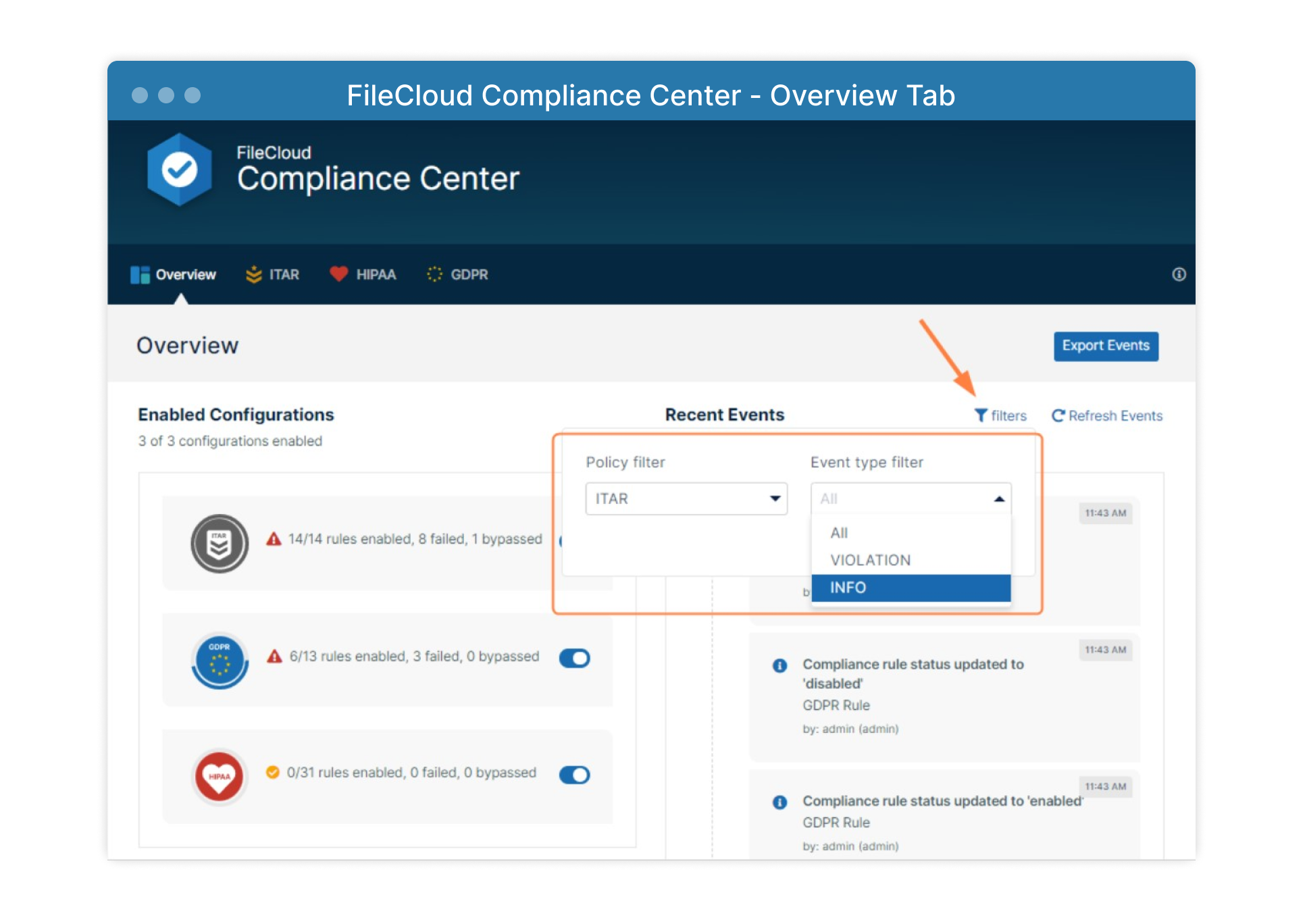Image resolution: width=1305 pixels, height=924 pixels.
Task: Switch to the Overview tab
Action: pos(174,275)
